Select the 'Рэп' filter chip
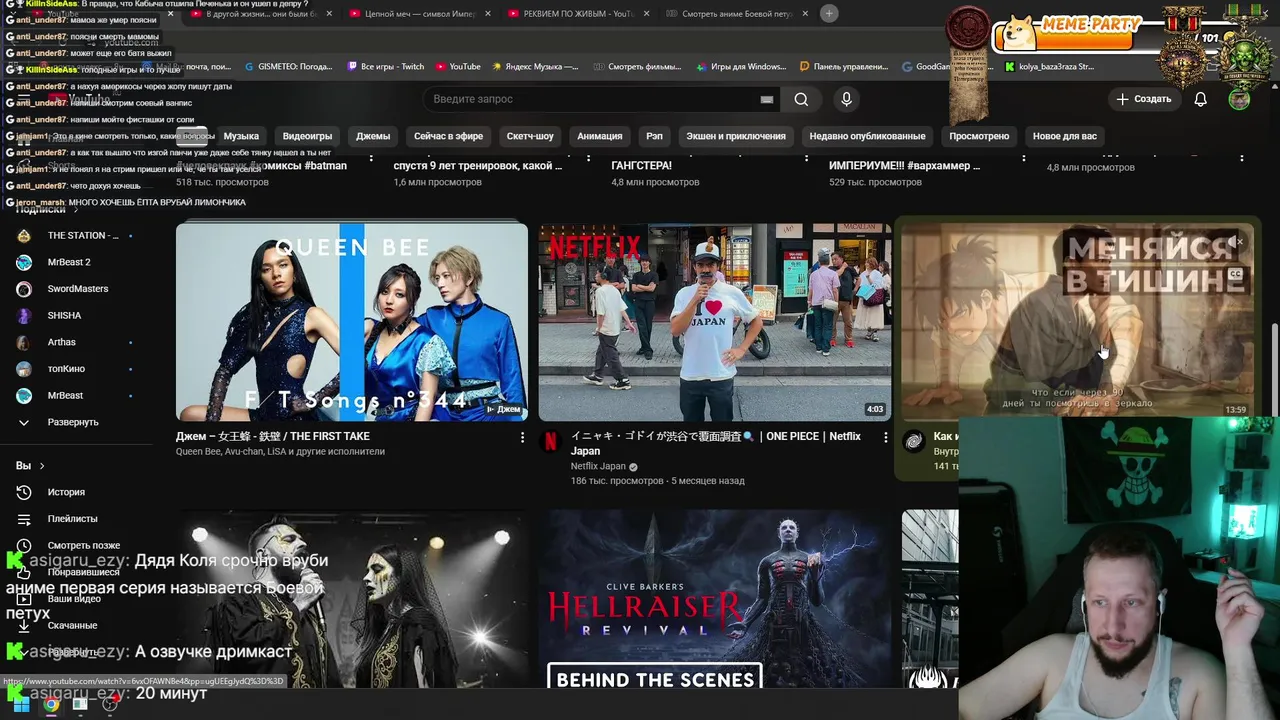Image resolution: width=1280 pixels, height=720 pixels. (654, 136)
